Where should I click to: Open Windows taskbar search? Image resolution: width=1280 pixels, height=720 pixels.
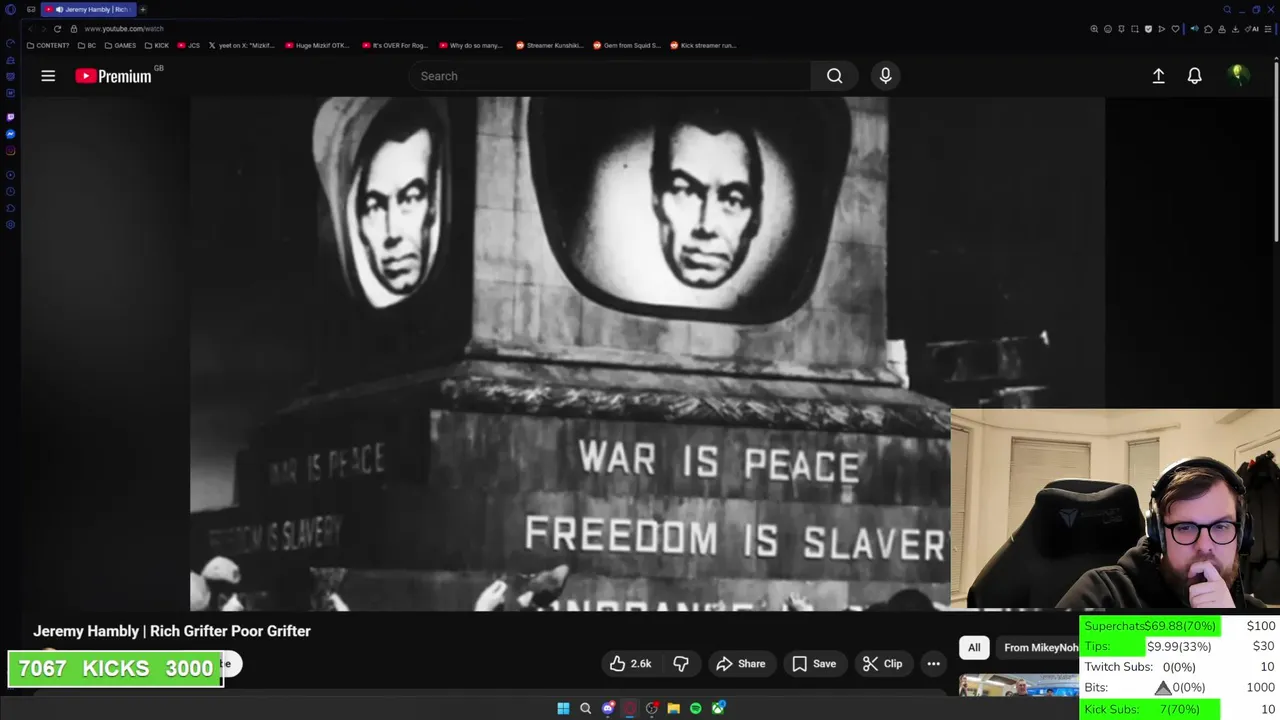[x=586, y=708]
